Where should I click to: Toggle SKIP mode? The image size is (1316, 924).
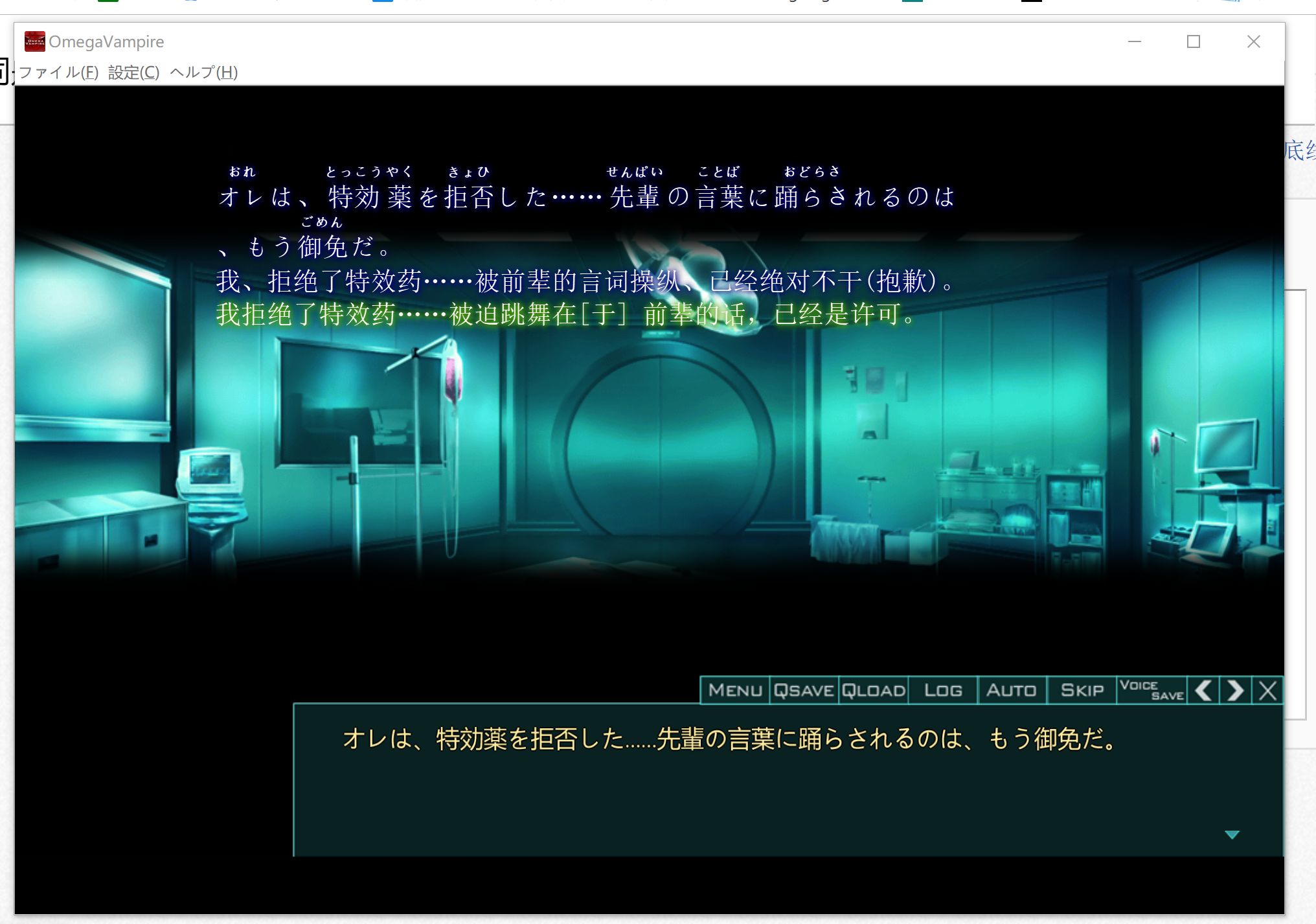(x=1082, y=690)
